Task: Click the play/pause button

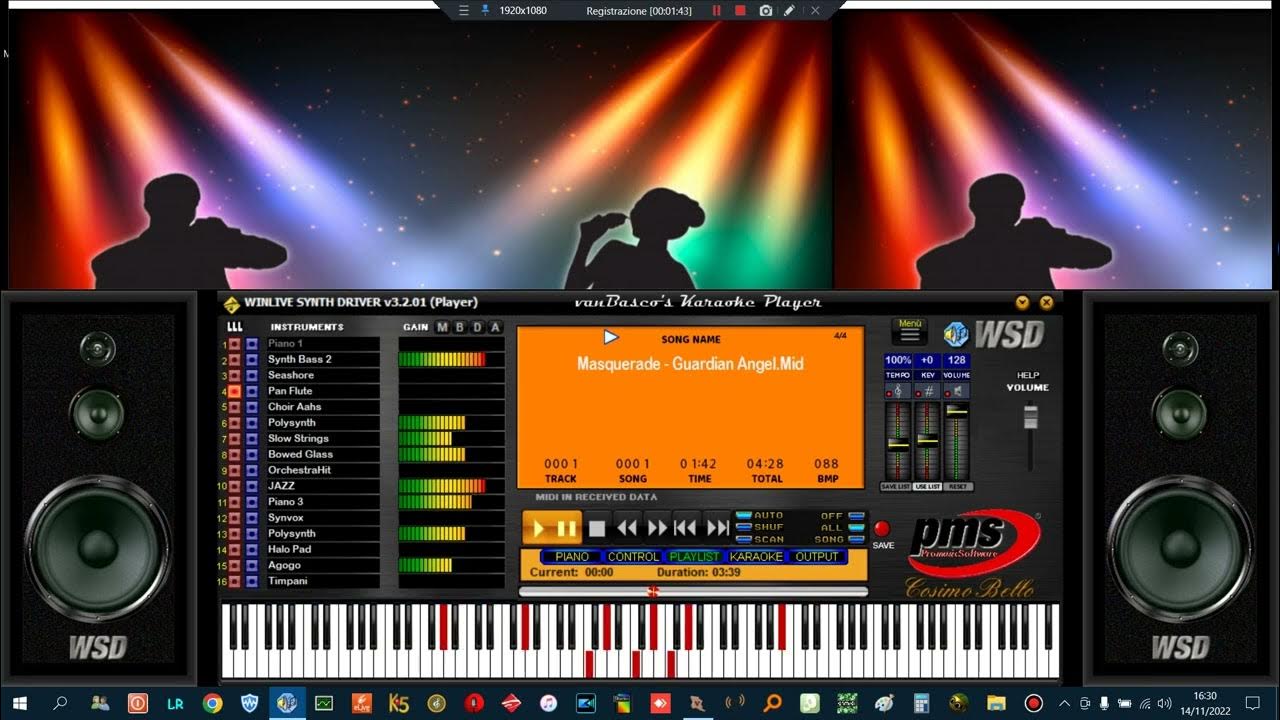Action: pyautogui.click(x=552, y=528)
